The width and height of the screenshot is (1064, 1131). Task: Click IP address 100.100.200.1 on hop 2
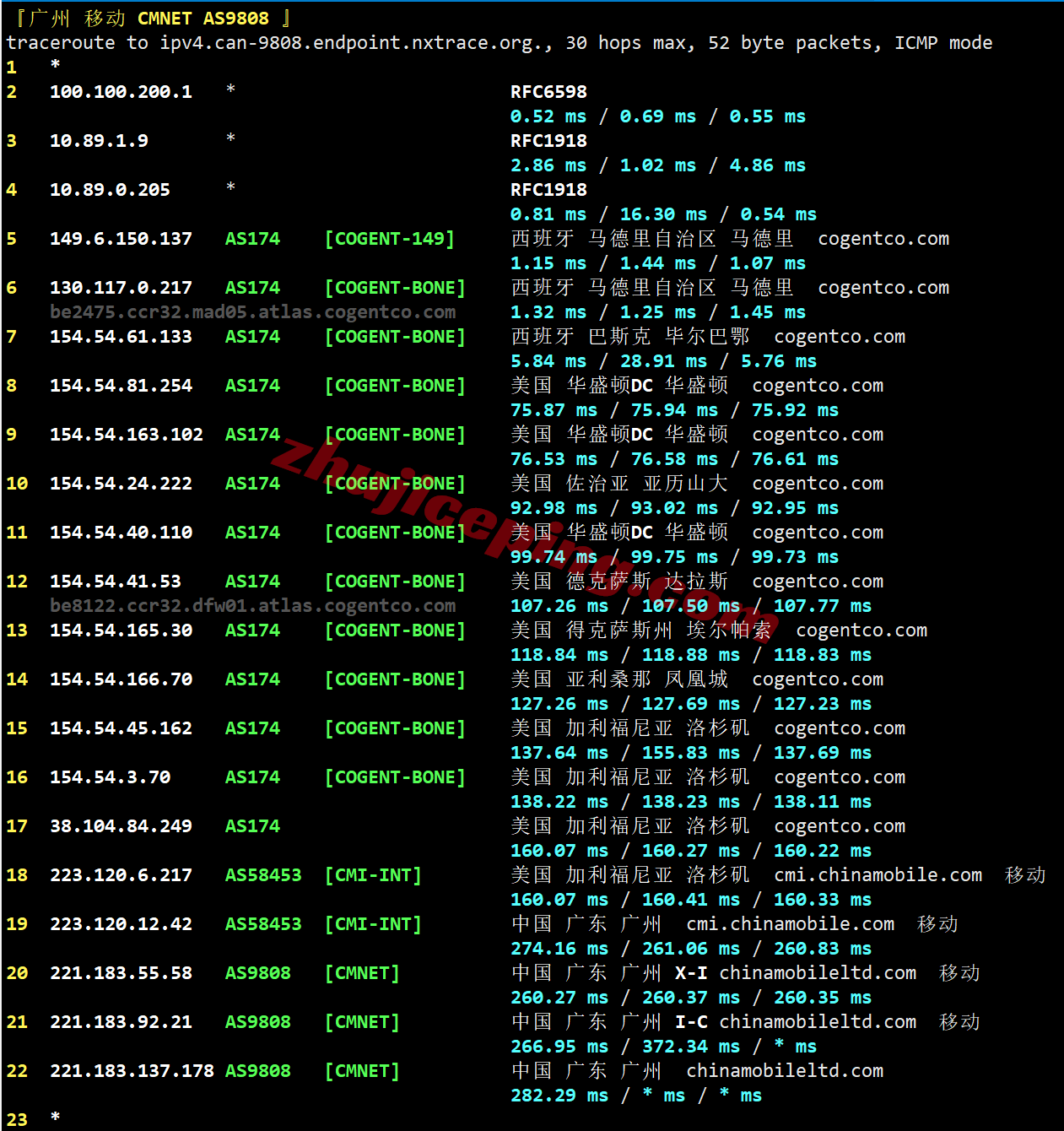121,92
